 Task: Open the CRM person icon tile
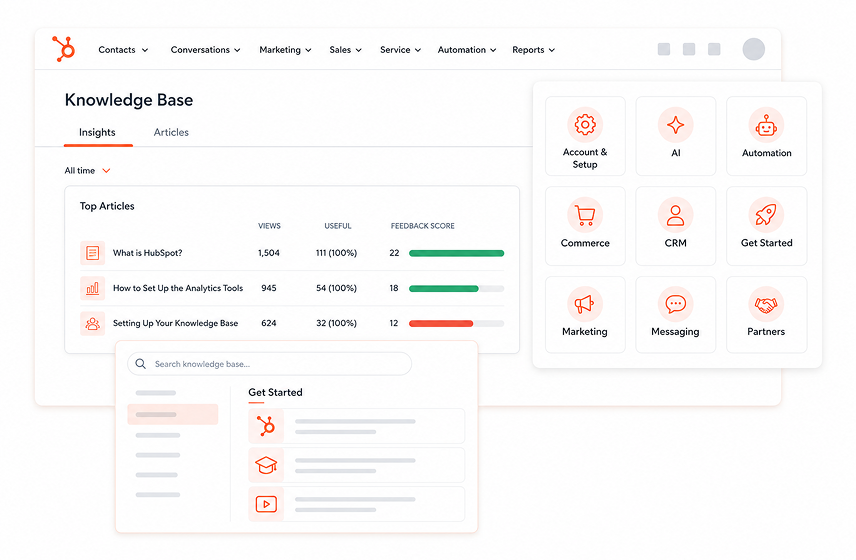[675, 226]
